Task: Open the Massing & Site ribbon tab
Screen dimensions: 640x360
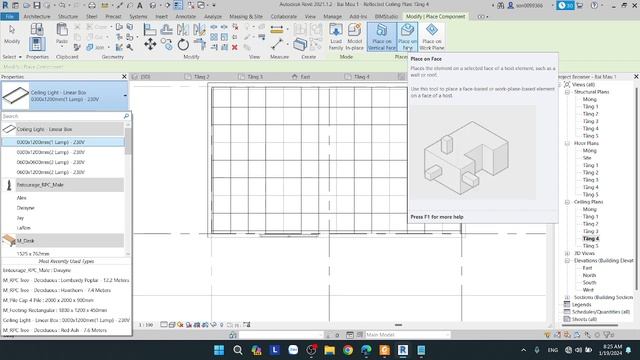Action: (x=246, y=16)
